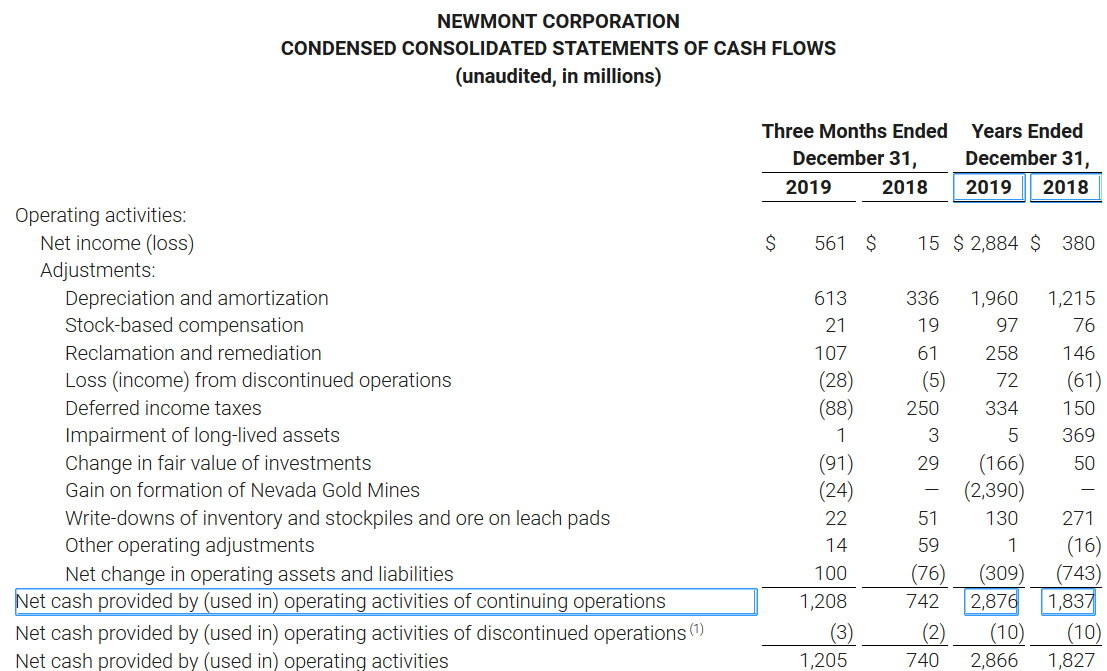Viewport: 1107px width, 671px height.
Task: Select the total operating activities value 2,866
Action: click(994, 660)
